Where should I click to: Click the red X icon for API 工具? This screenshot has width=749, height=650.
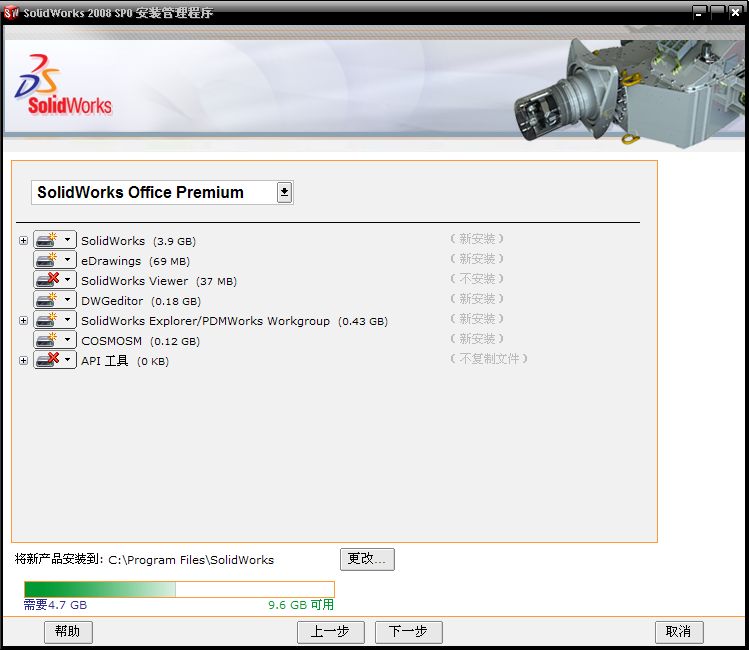click(x=47, y=360)
